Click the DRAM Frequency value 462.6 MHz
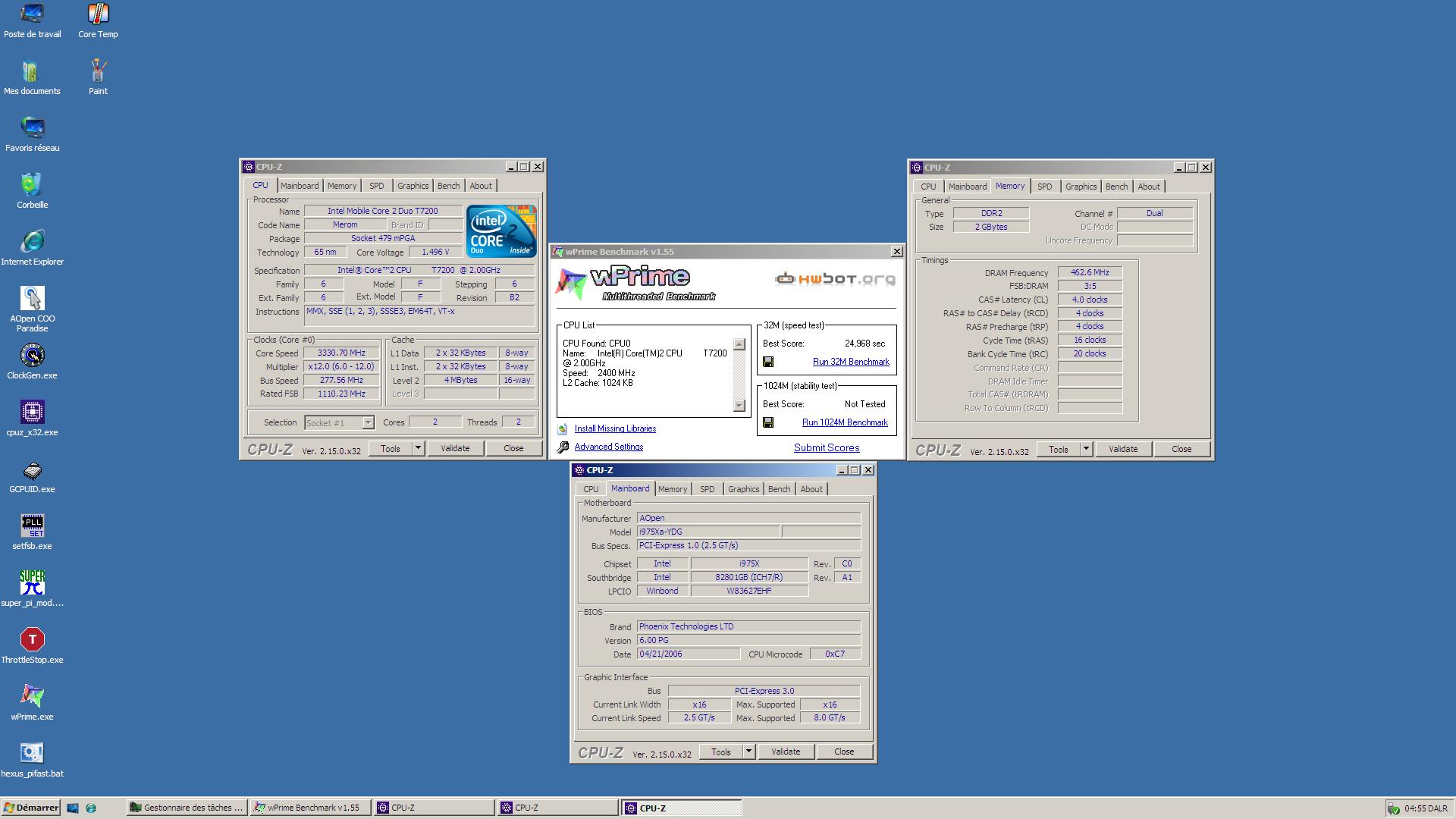This screenshot has height=819, width=1456. click(x=1090, y=273)
